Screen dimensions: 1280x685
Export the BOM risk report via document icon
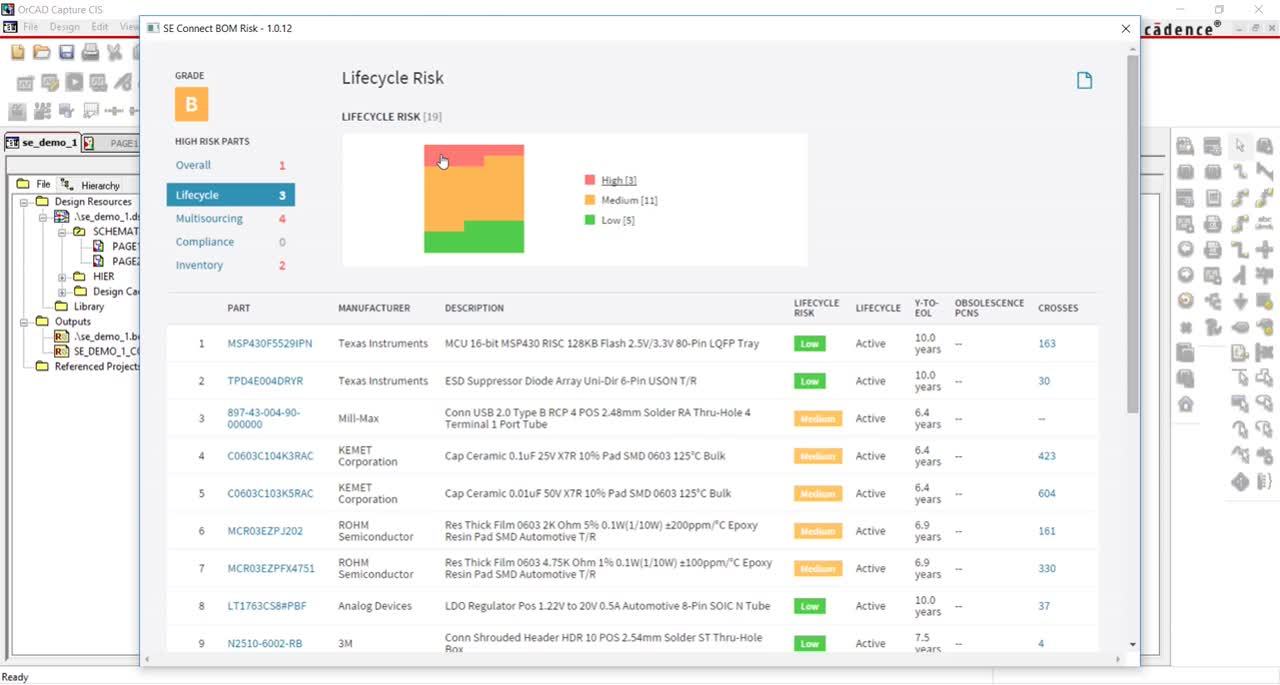[1084, 81]
